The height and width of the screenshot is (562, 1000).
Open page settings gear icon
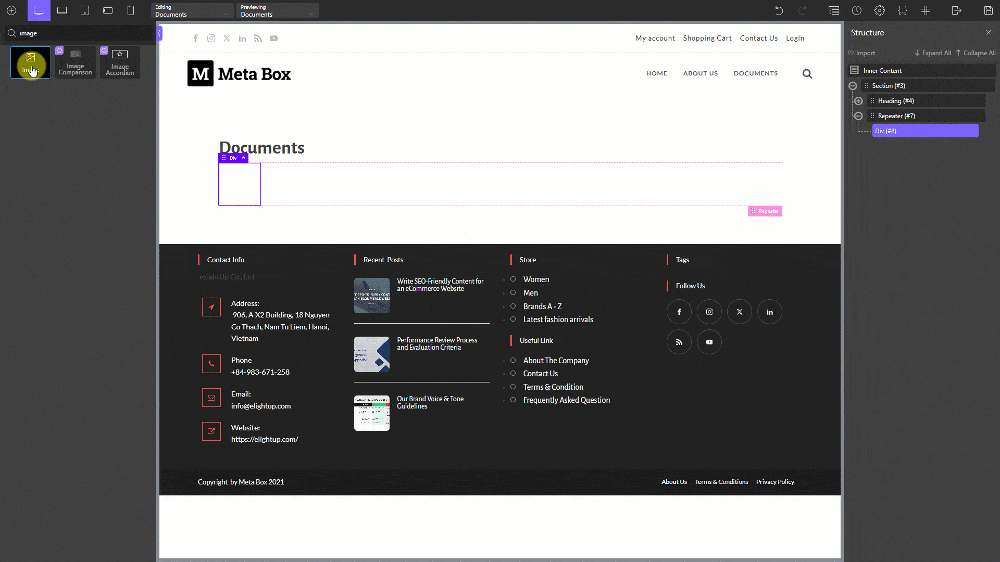pyautogui.click(x=880, y=10)
